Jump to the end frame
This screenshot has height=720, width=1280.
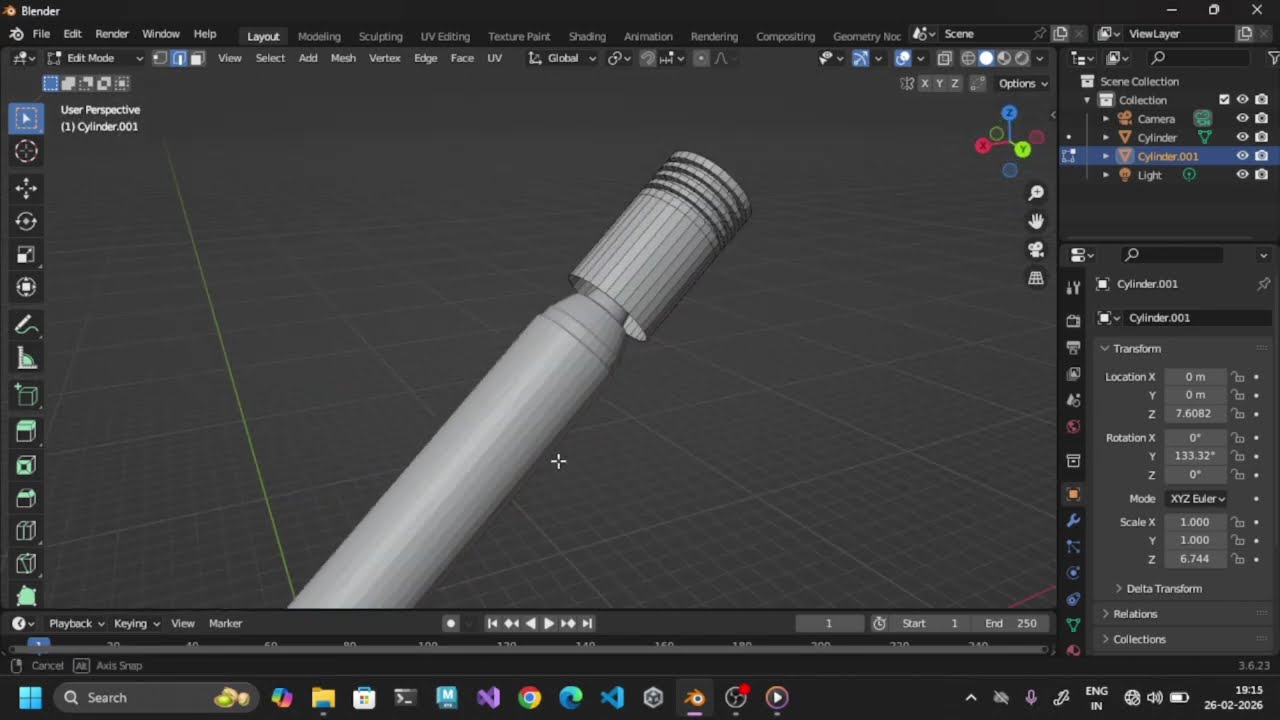[x=587, y=623]
